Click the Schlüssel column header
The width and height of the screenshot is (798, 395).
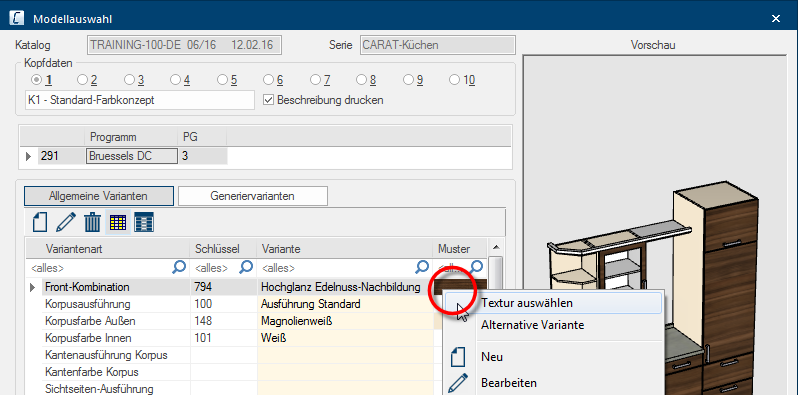pyautogui.click(x=223, y=249)
